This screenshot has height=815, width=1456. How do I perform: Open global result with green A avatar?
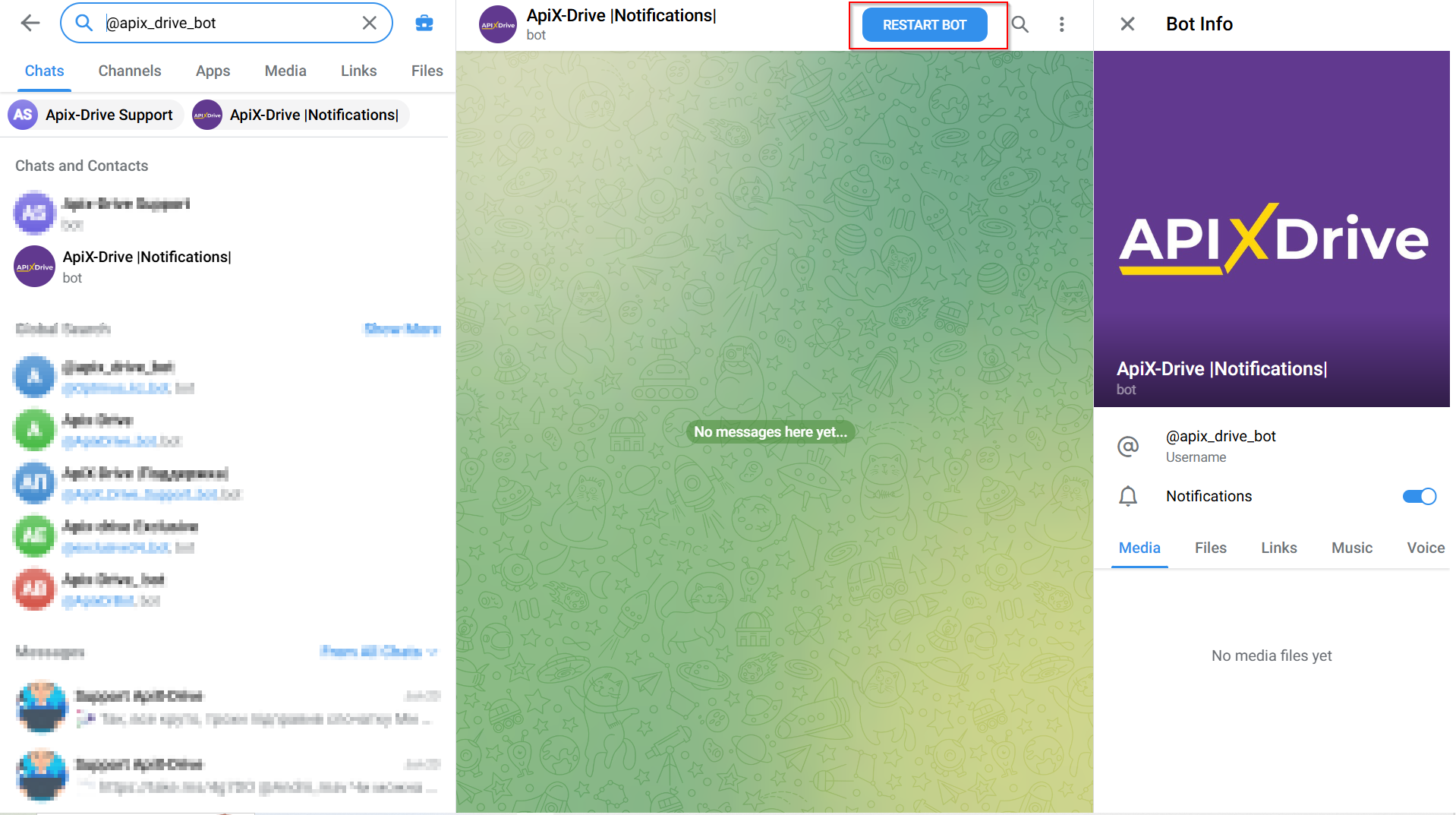coord(227,430)
